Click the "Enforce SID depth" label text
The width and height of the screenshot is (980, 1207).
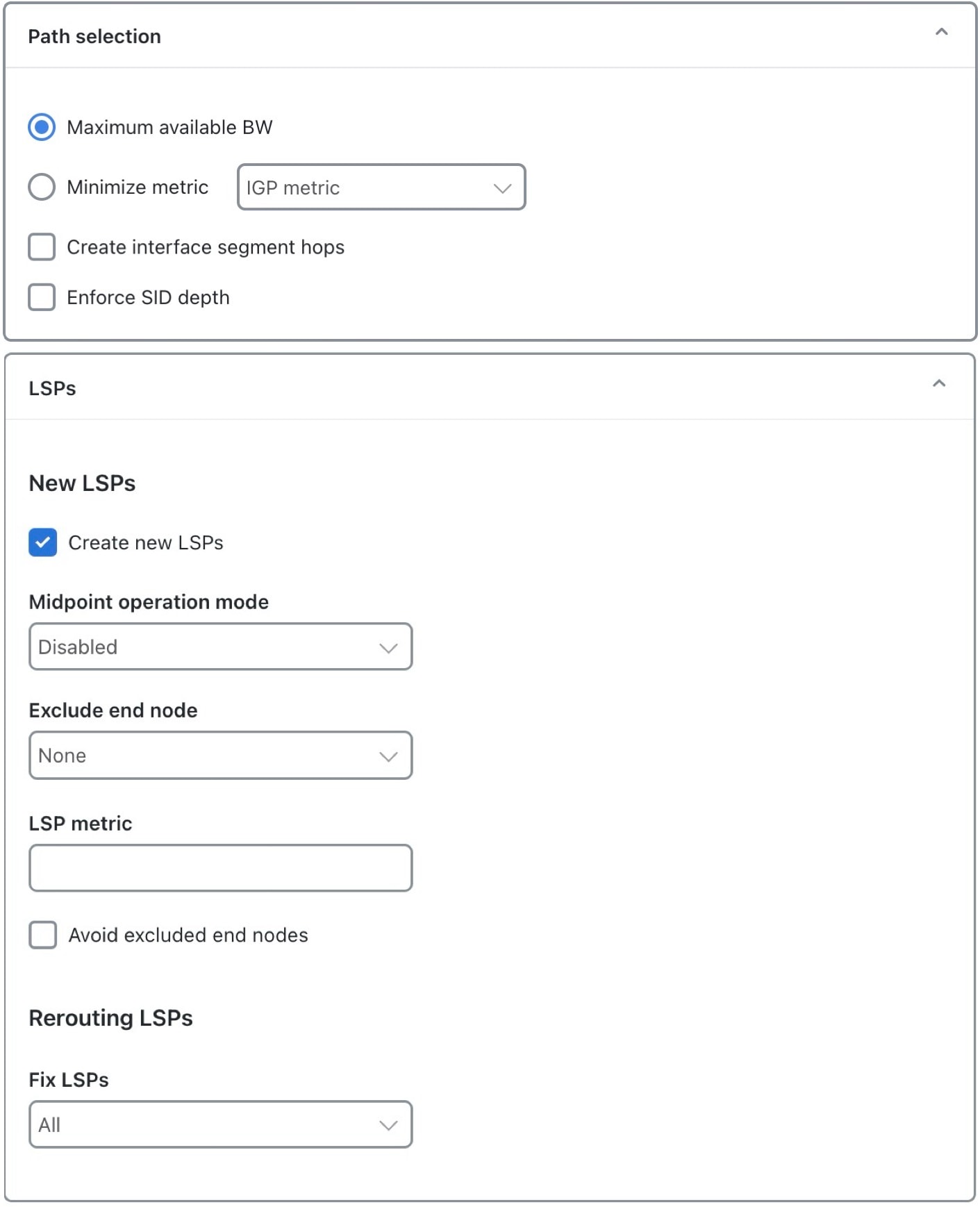[x=148, y=297]
